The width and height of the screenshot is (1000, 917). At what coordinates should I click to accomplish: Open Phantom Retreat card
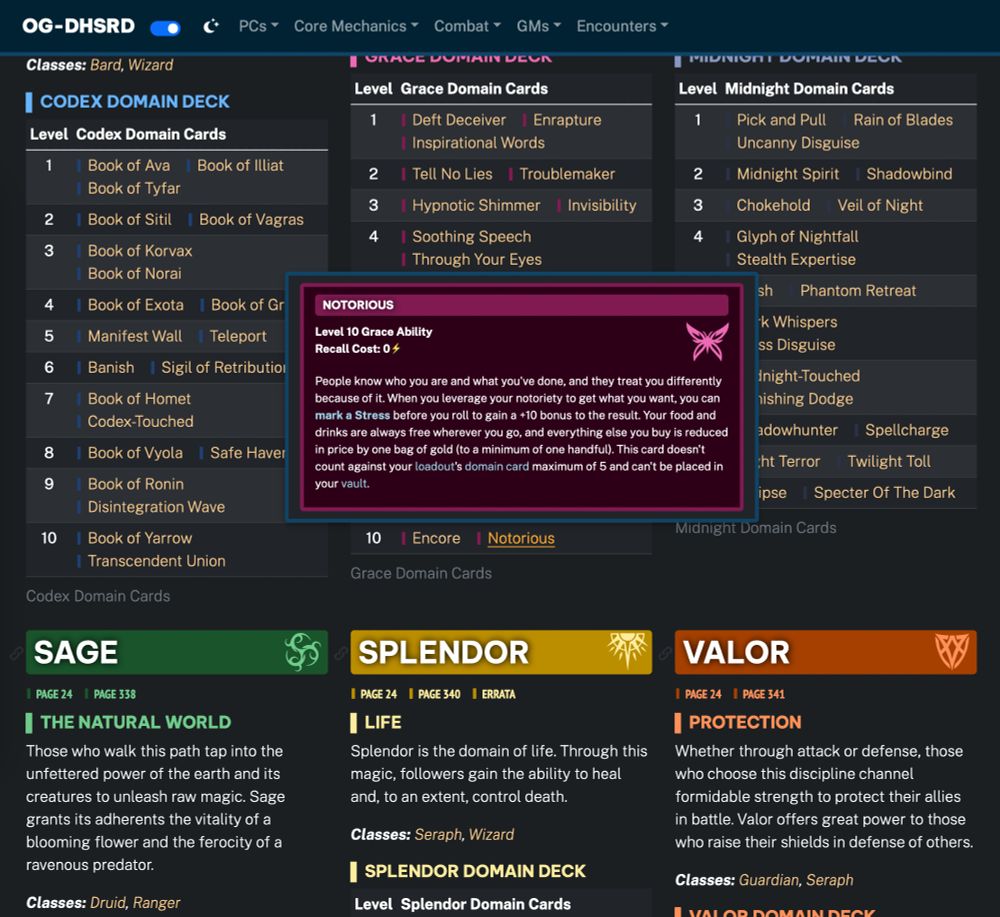point(858,291)
